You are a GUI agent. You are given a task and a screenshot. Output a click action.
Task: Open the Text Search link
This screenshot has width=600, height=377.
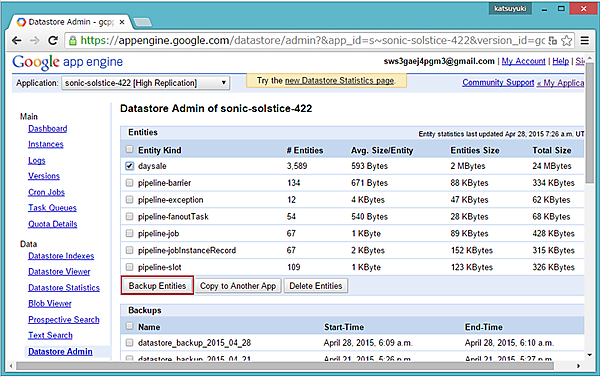point(51,335)
